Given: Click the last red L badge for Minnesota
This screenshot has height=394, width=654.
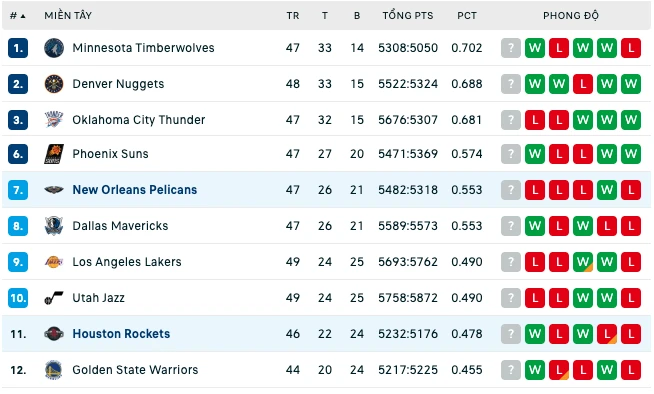Looking at the screenshot, I should pyautogui.click(x=631, y=48).
